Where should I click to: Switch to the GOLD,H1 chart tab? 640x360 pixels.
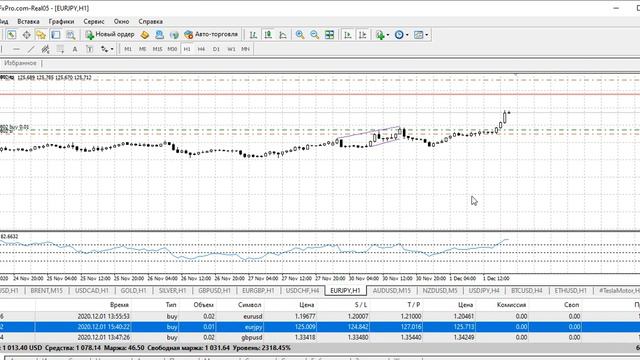tap(133, 291)
